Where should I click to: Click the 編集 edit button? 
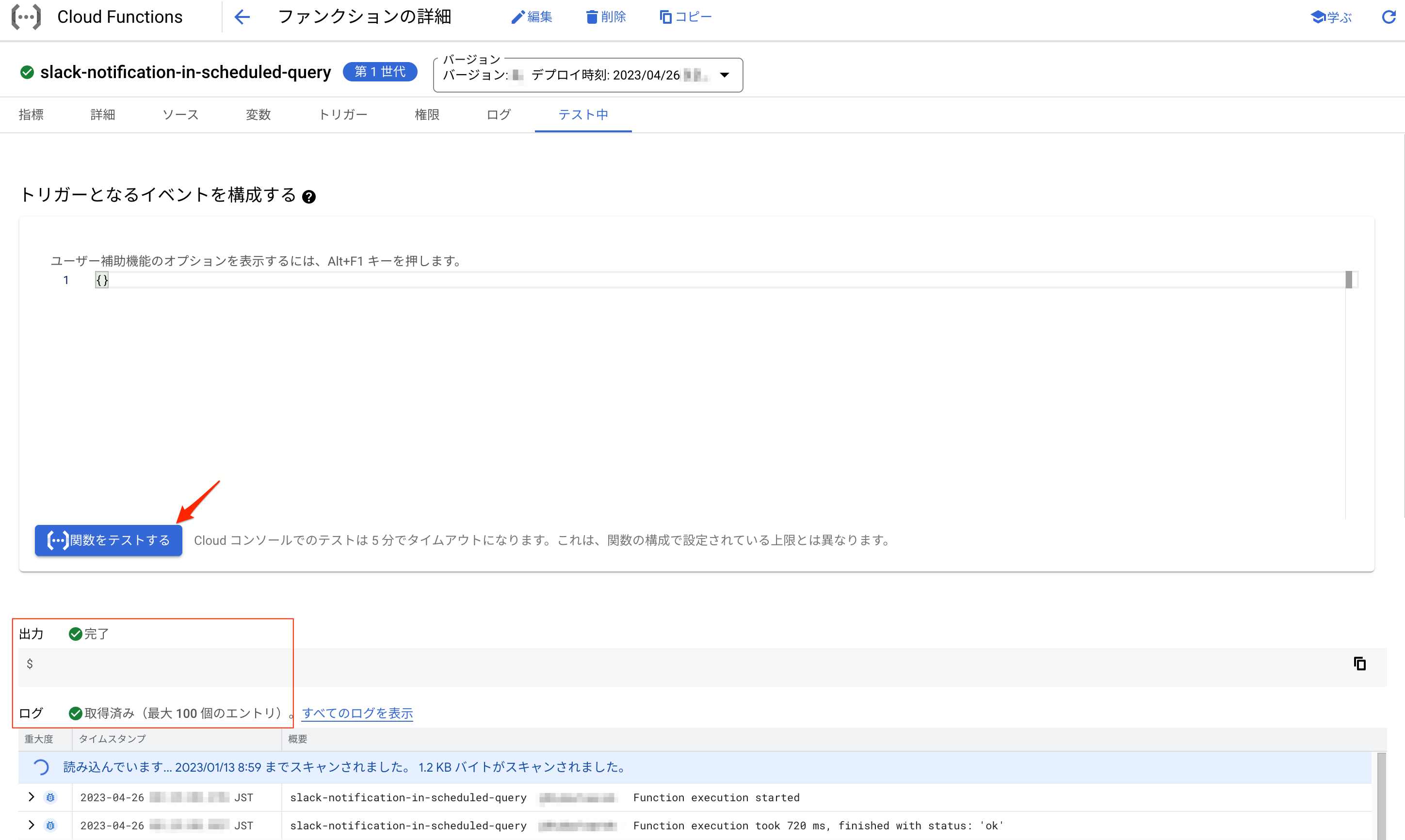(531, 17)
